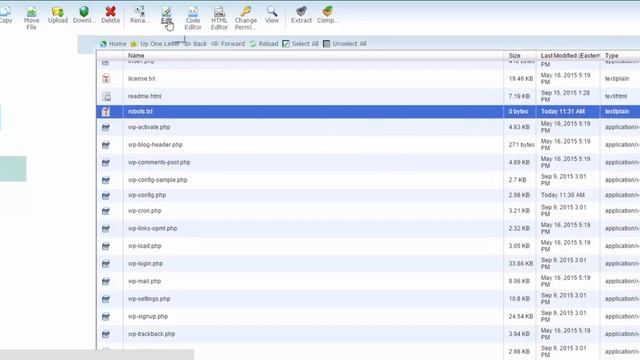Select wp-config-sample.php file
The width and height of the screenshot is (640, 360).
(x=158, y=180)
